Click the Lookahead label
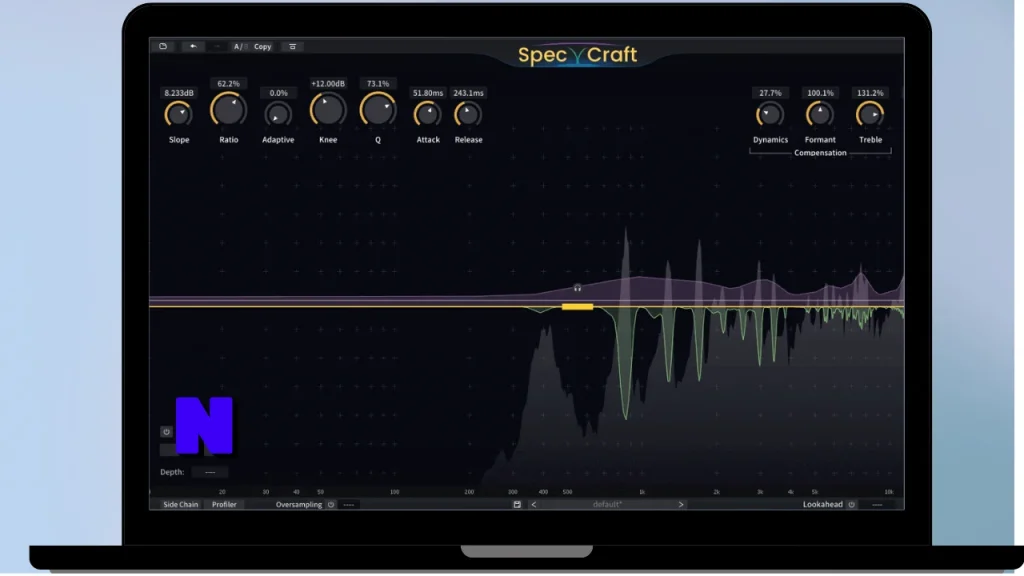The image size is (1024, 576). tap(822, 504)
